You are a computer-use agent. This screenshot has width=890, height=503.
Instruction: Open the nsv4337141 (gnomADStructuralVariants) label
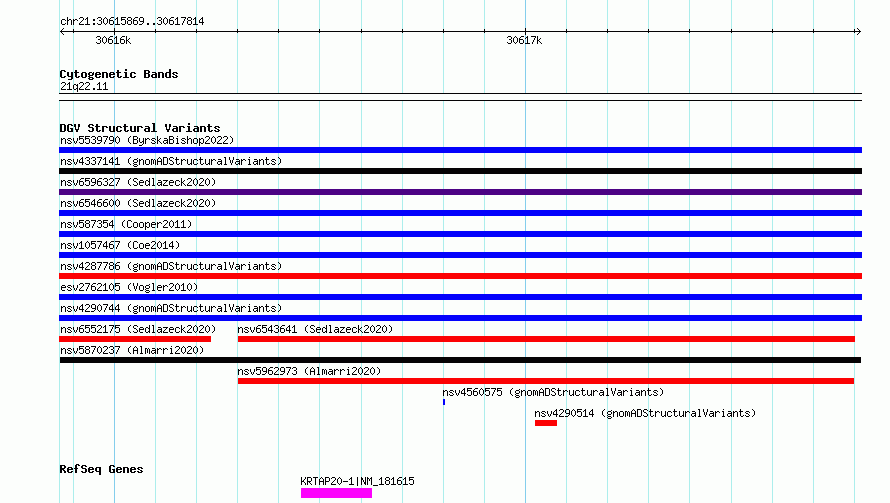coord(171,161)
